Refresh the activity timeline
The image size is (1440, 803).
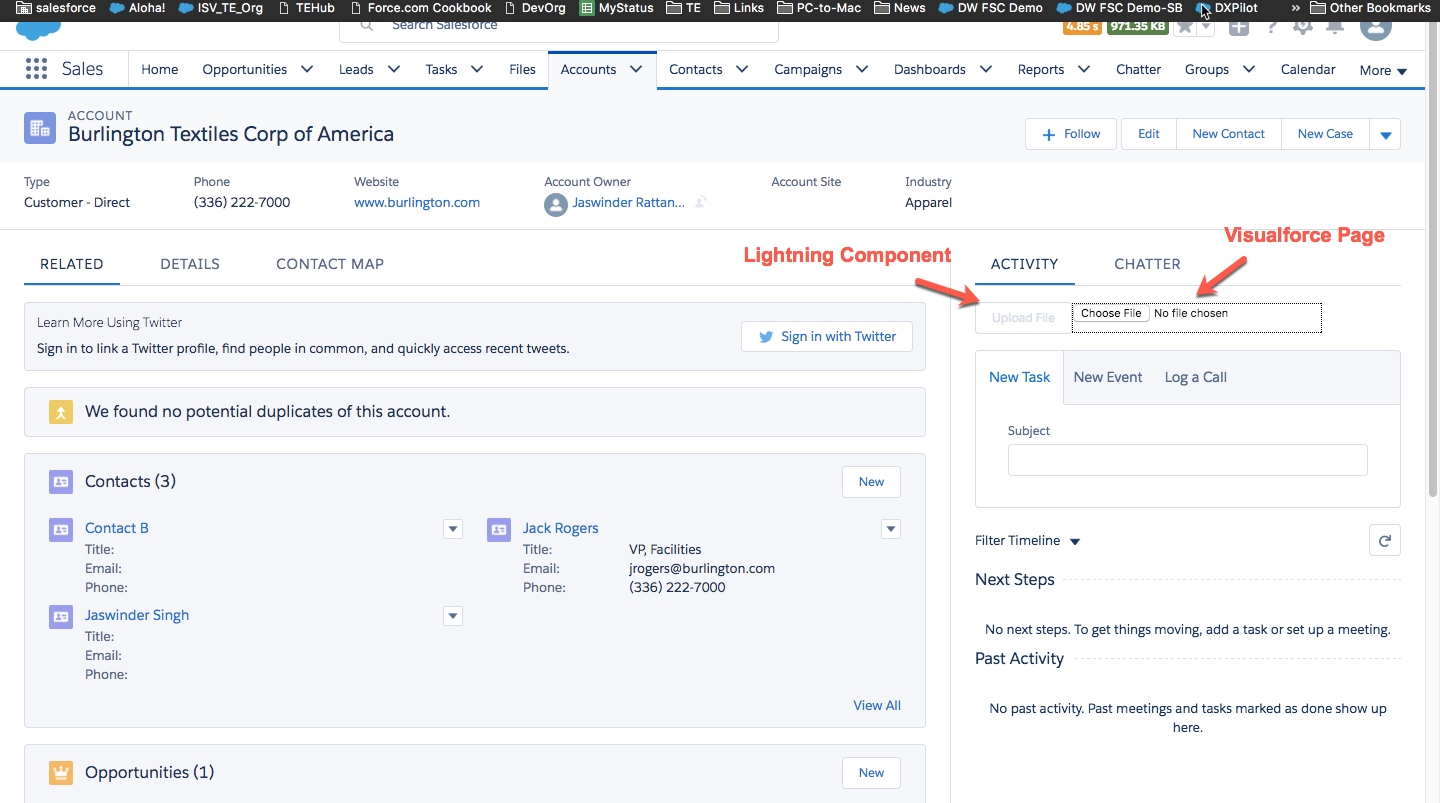click(x=1385, y=540)
